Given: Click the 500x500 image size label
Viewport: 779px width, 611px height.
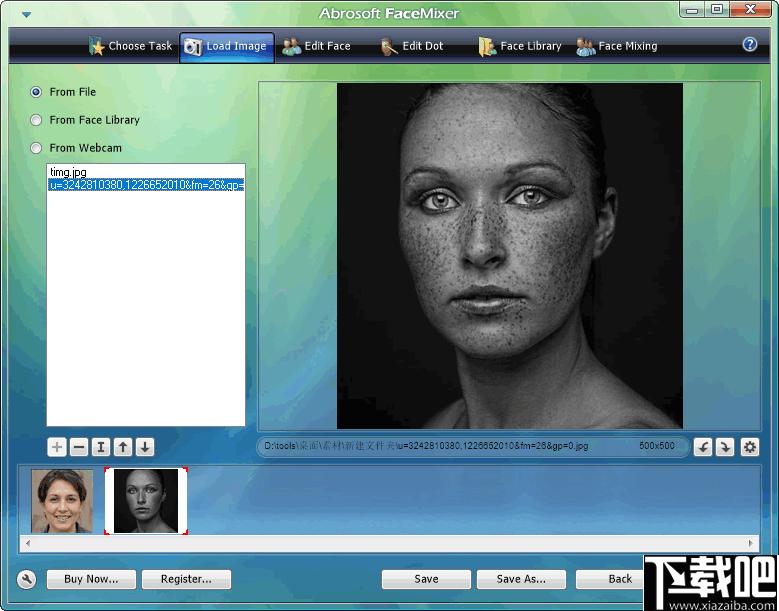Looking at the screenshot, I should [657, 446].
